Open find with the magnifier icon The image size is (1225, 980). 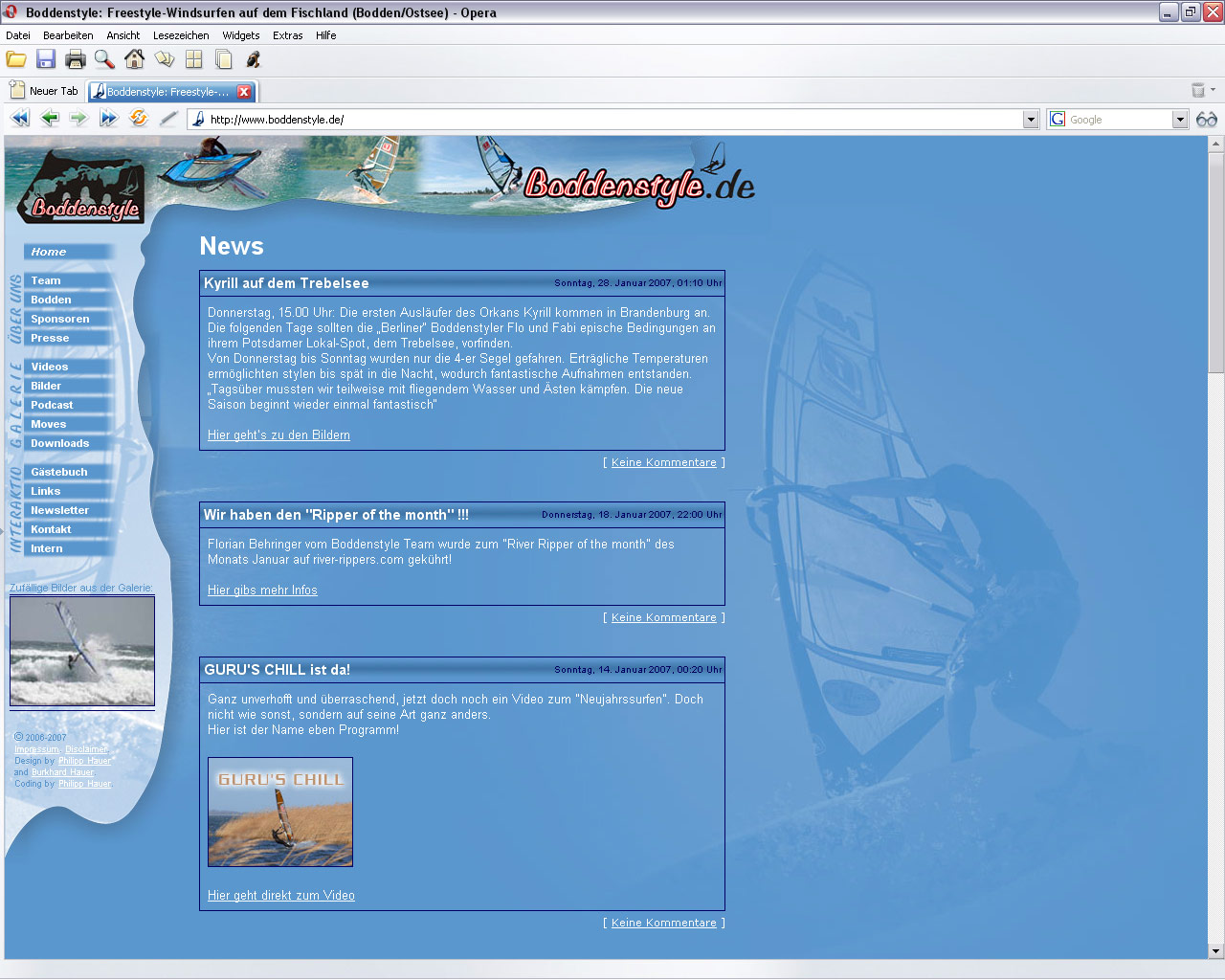pos(105,59)
